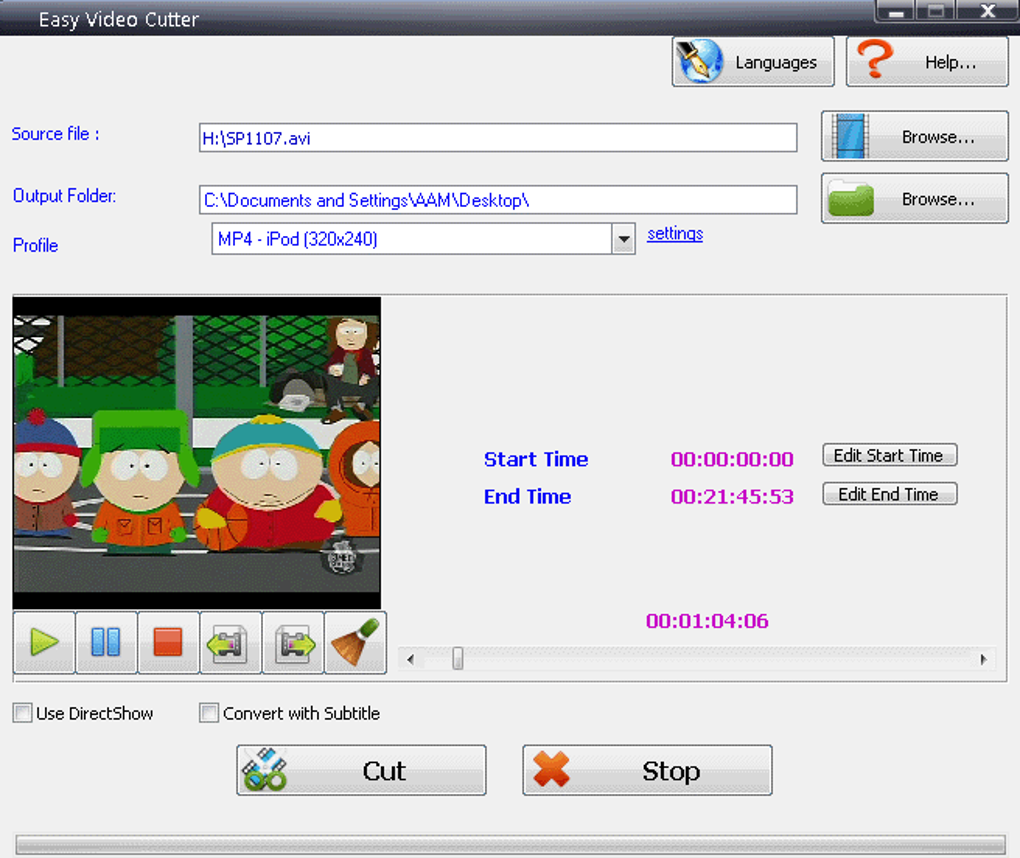Click the End Time value 00:21:45:53

tap(732, 497)
